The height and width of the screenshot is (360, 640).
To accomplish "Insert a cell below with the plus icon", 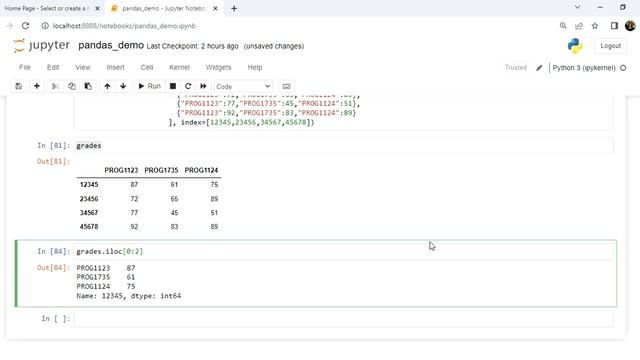I will click(37, 86).
